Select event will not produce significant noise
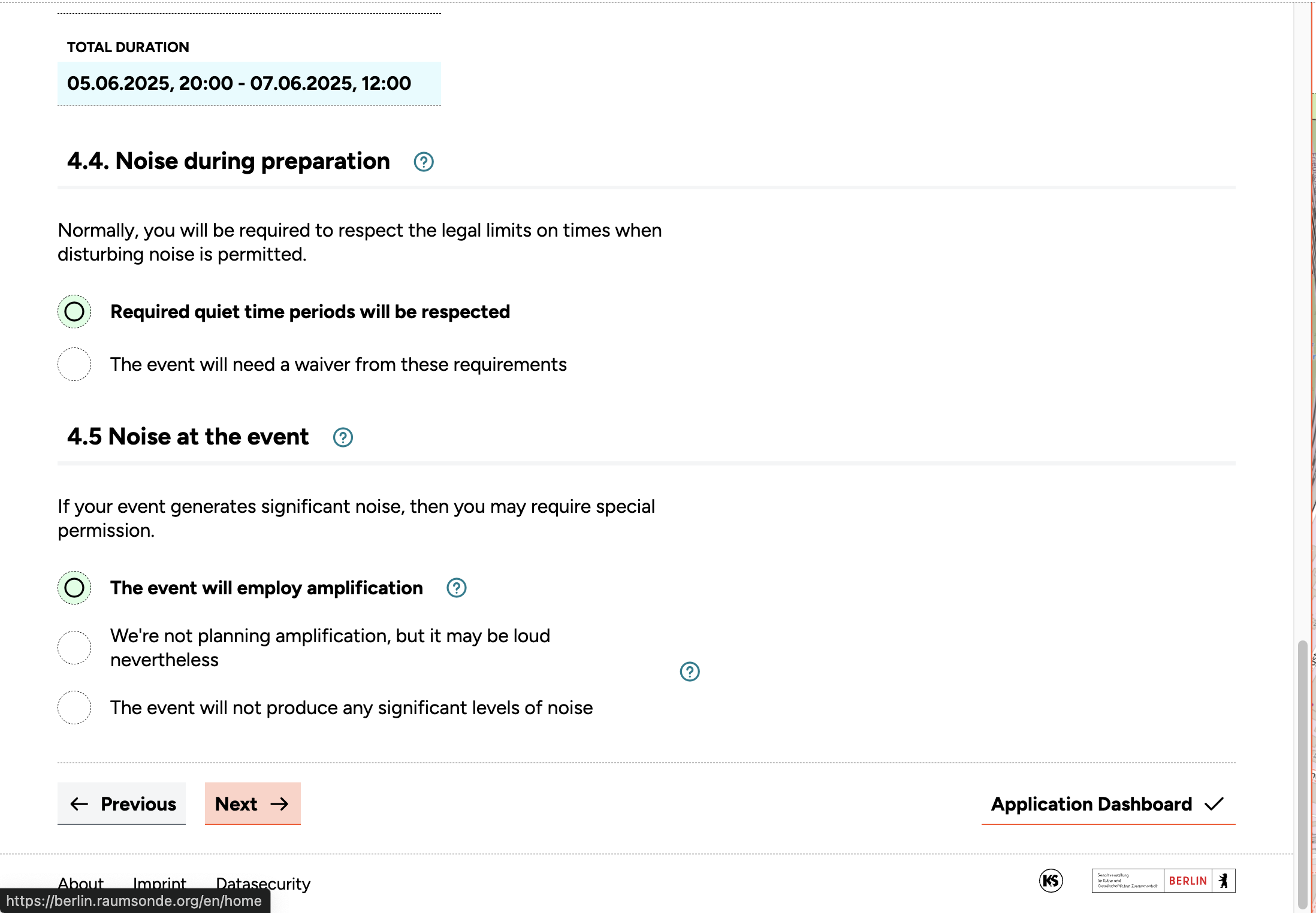Image resolution: width=1316 pixels, height=913 pixels. [x=74, y=708]
